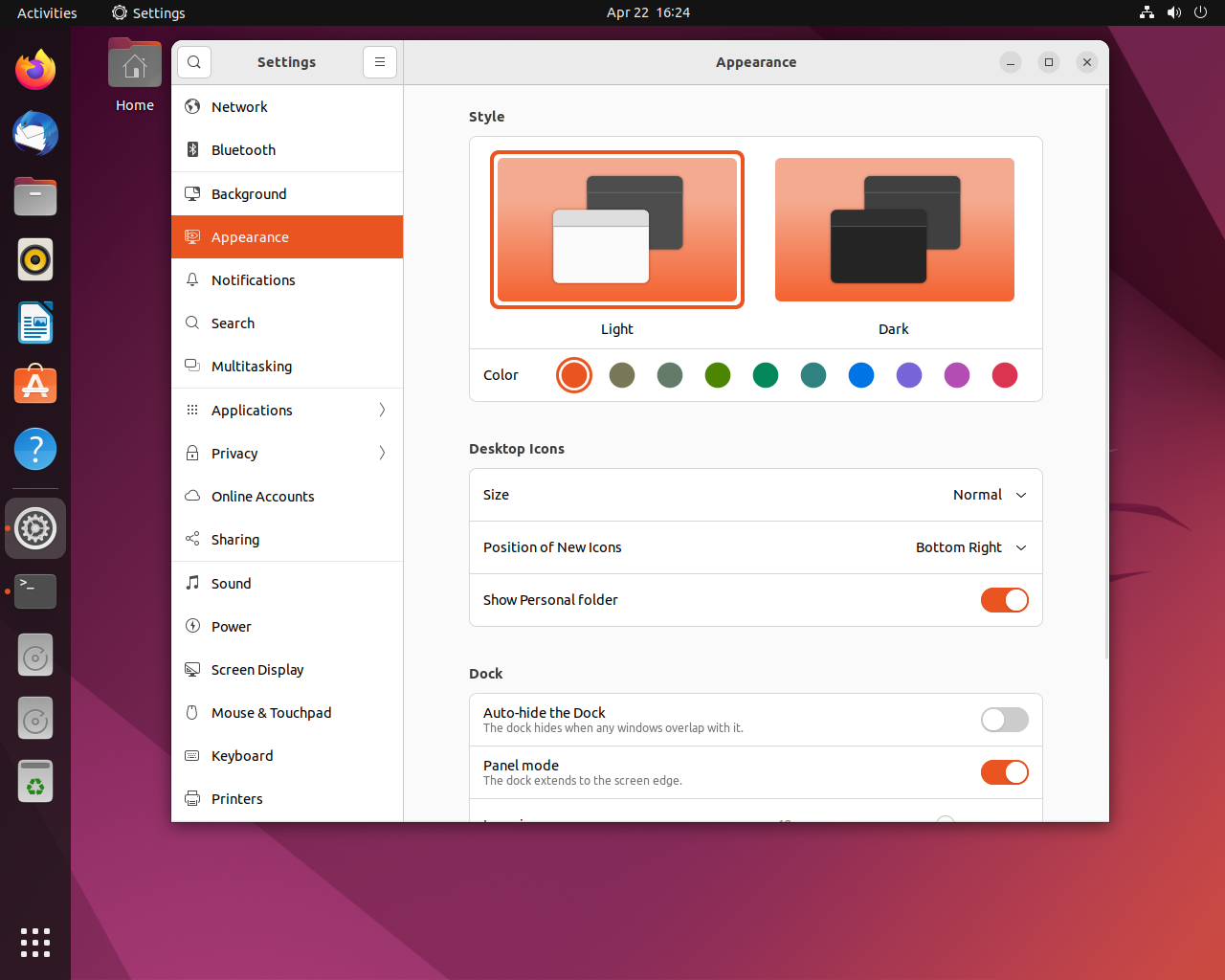The height and width of the screenshot is (980, 1225).
Task: Open the Trash in the dock
Action: [x=35, y=782]
